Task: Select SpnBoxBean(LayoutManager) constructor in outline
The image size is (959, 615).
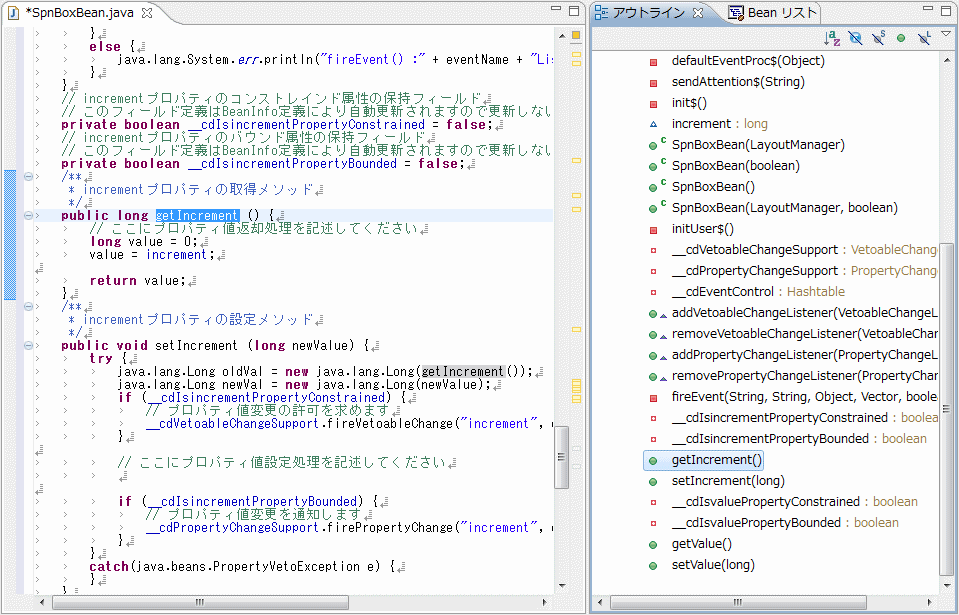Action: [758, 145]
